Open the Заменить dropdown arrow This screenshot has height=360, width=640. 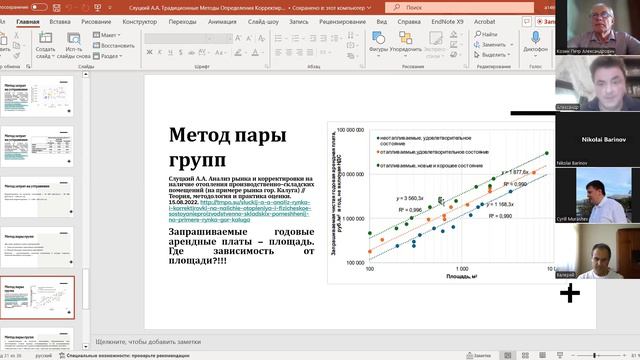point(511,44)
